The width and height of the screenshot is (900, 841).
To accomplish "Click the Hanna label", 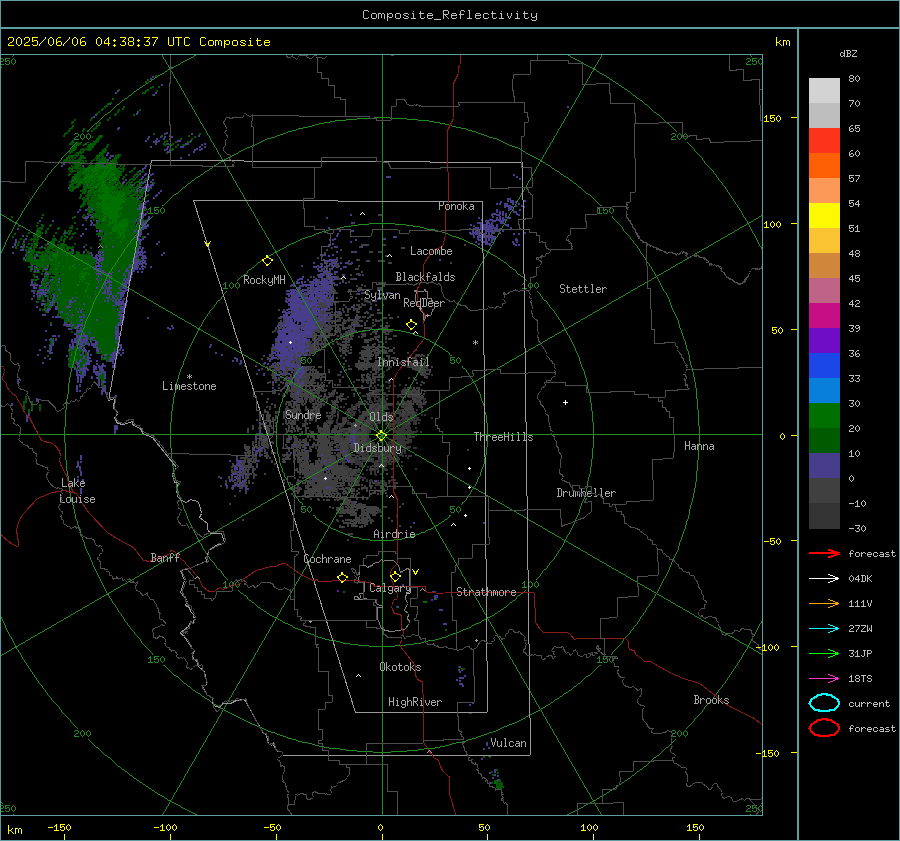I will click(x=699, y=446).
